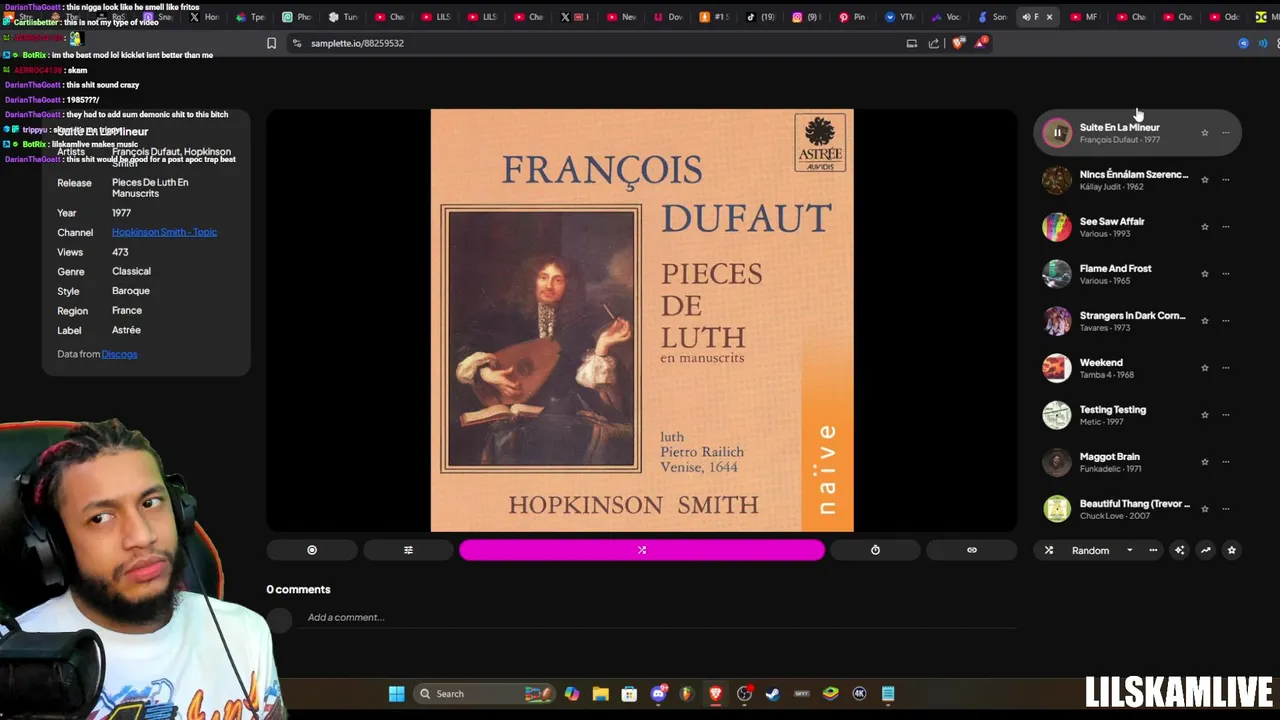
Task: Play See Saw Affair from the playlist
Action: pyautogui.click(x=1112, y=222)
